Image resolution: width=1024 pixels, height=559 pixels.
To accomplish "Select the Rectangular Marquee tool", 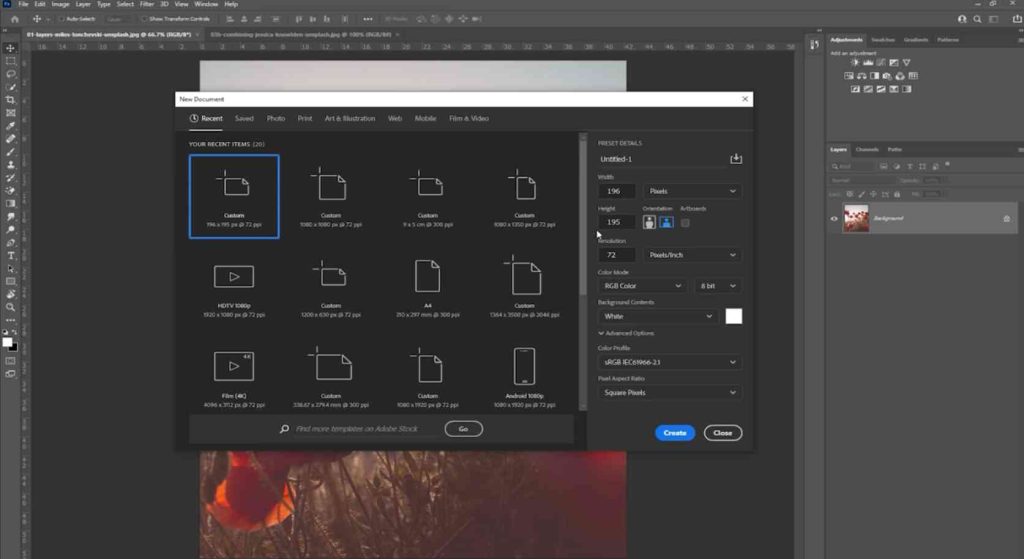I will pyautogui.click(x=10, y=61).
